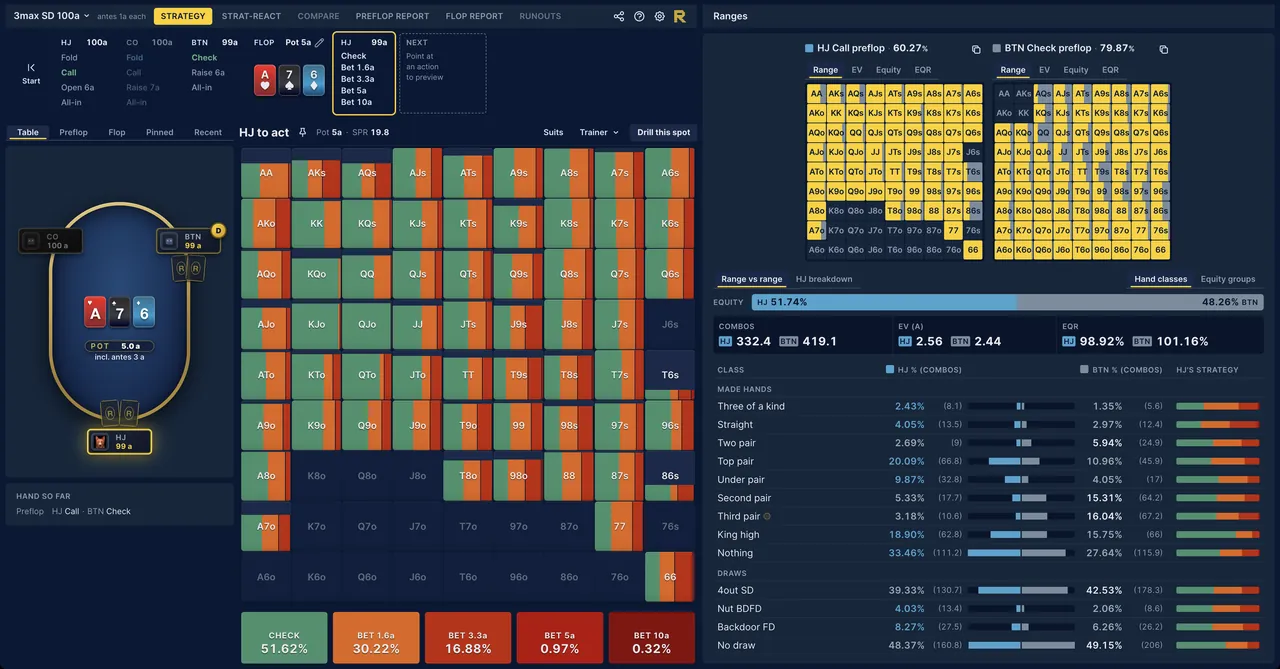The height and width of the screenshot is (669, 1280).
Task: Select Raise 6a under BTN
Action: coord(208,72)
